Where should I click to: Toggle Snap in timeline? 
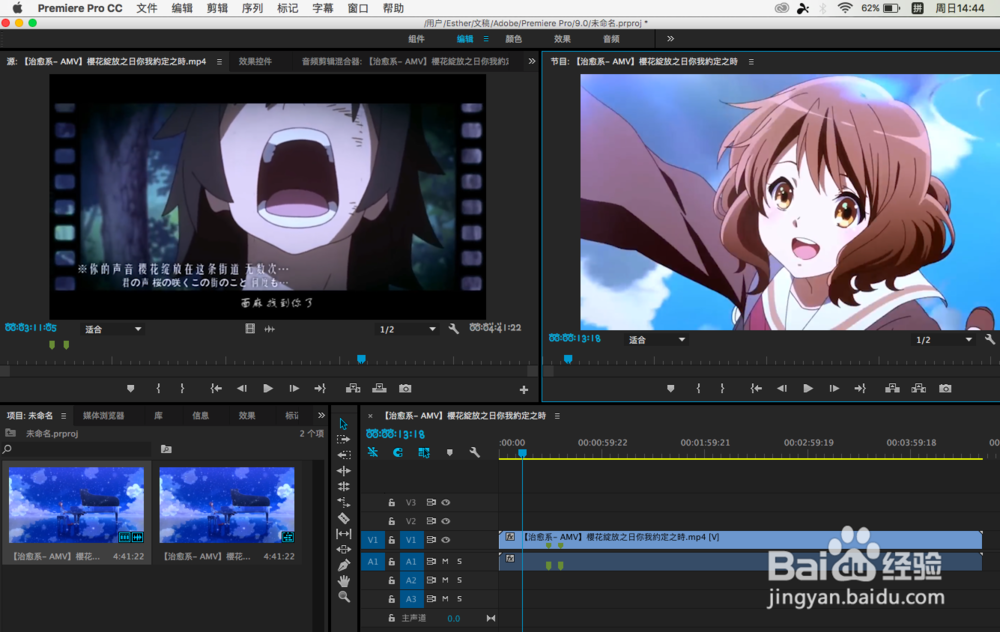(398, 452)
